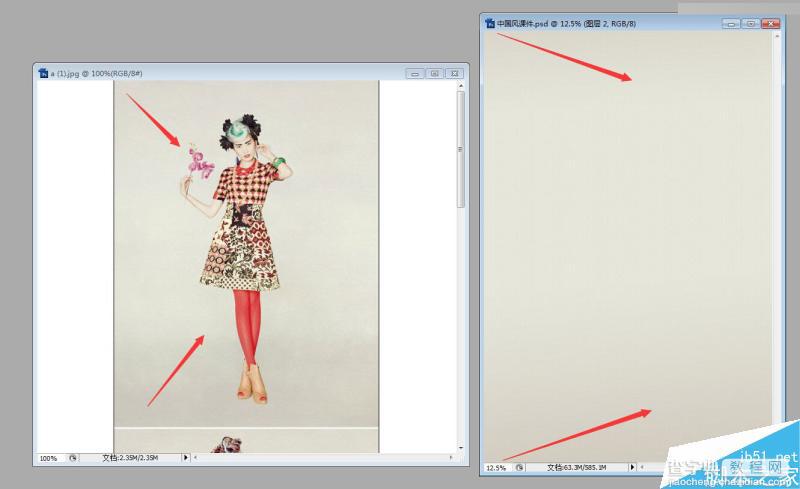
Task: Click the Photoshop icon in a (1).jpg title bar
Action: click(x=43, y=74)
